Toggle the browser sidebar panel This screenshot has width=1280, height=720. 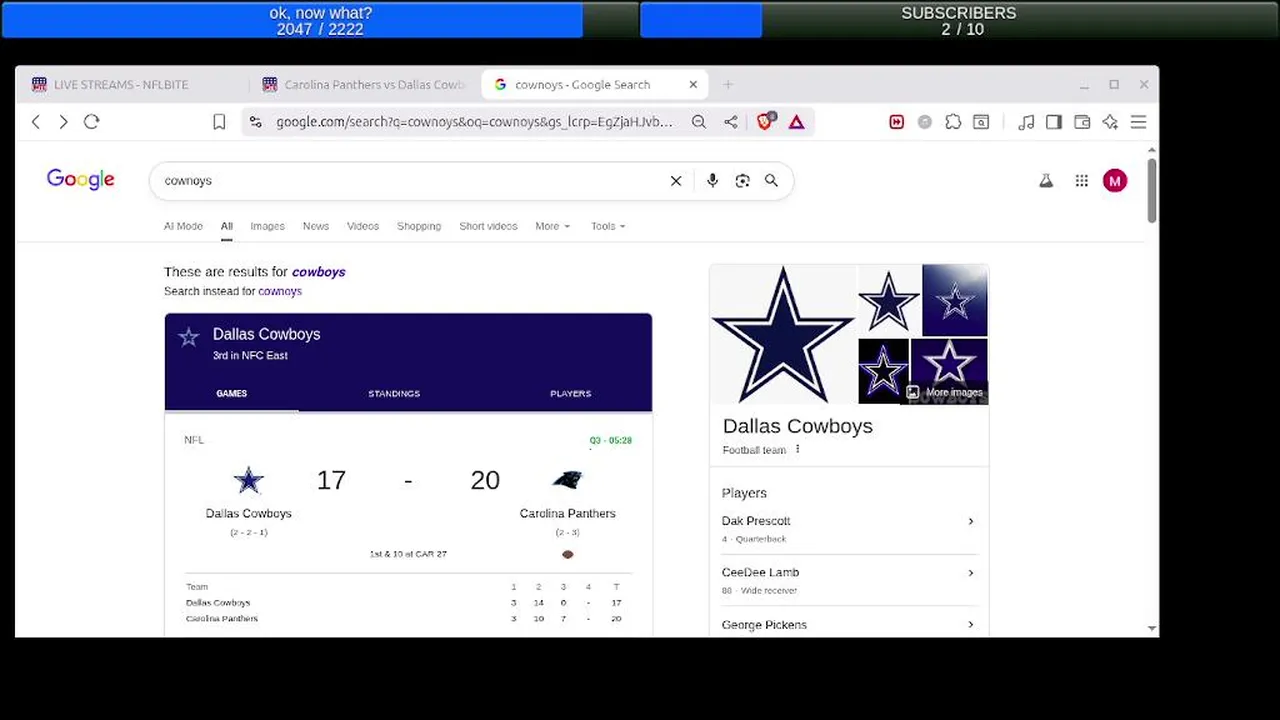click(x=1054, y=122)
